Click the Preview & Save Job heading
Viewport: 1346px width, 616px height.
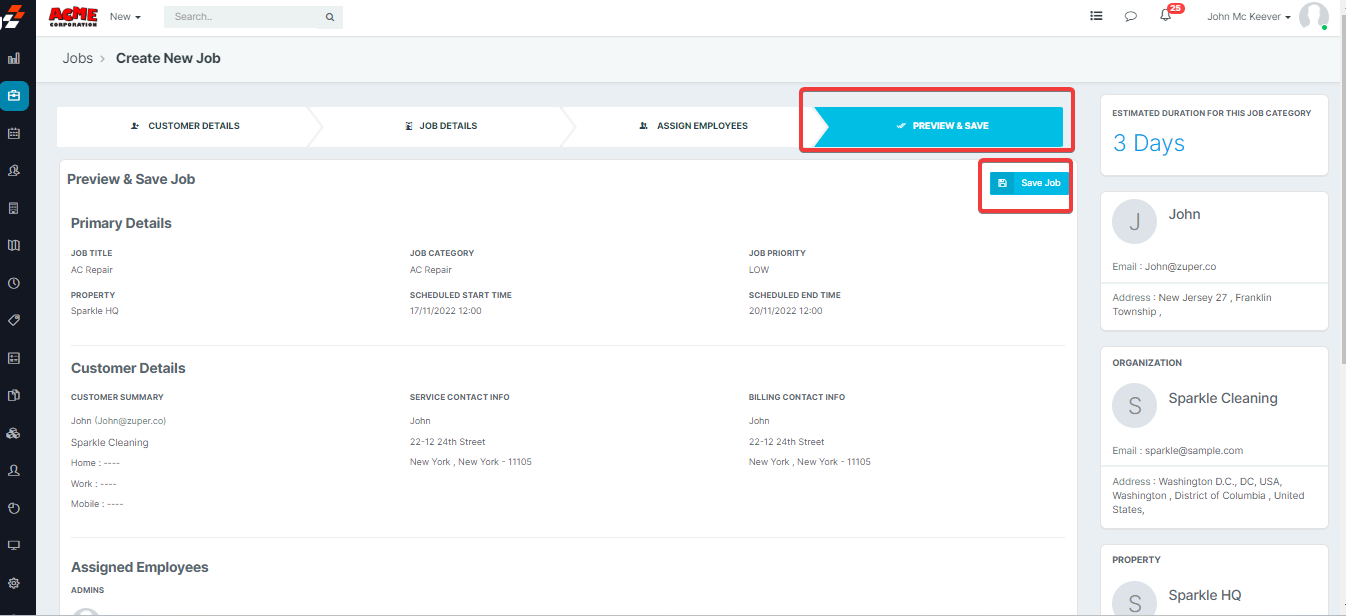point(131,179)
